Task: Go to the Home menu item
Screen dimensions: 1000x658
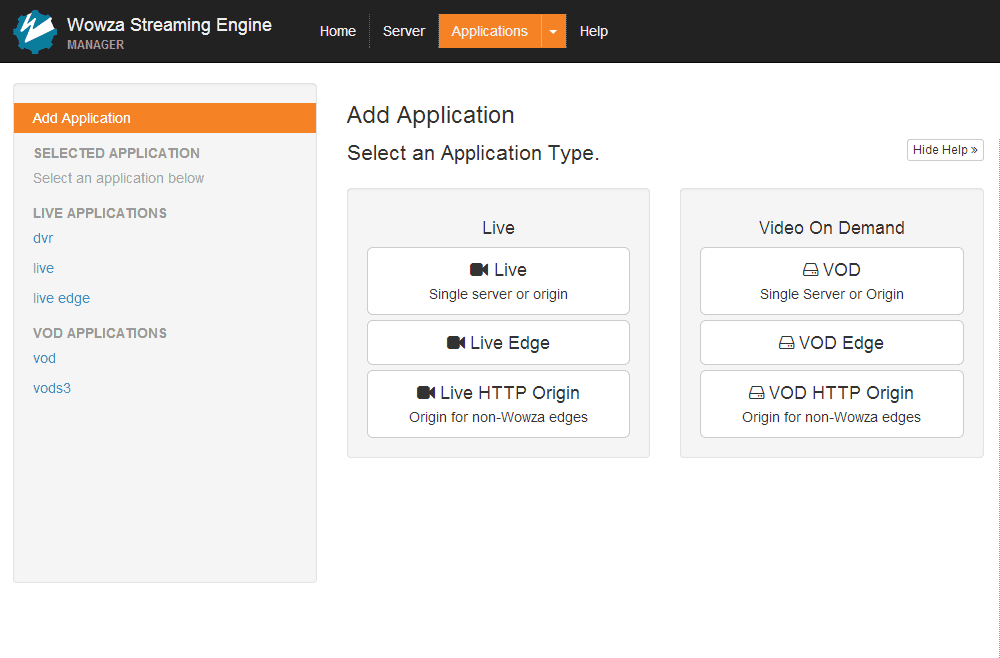Action: coord(337,31)
